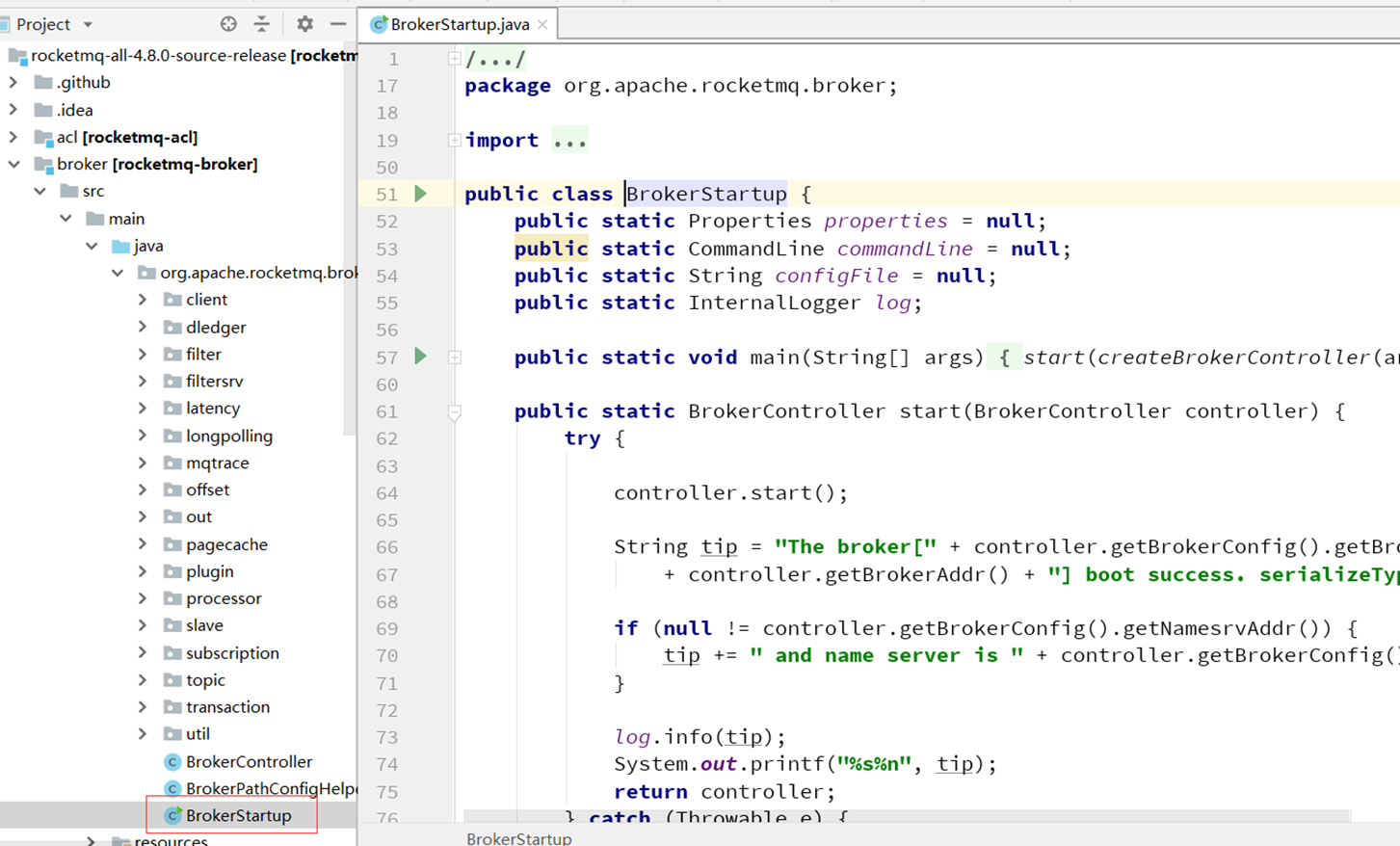
Task: Close the BrokerStartup.java tab
Action: [x=542, y=25]
